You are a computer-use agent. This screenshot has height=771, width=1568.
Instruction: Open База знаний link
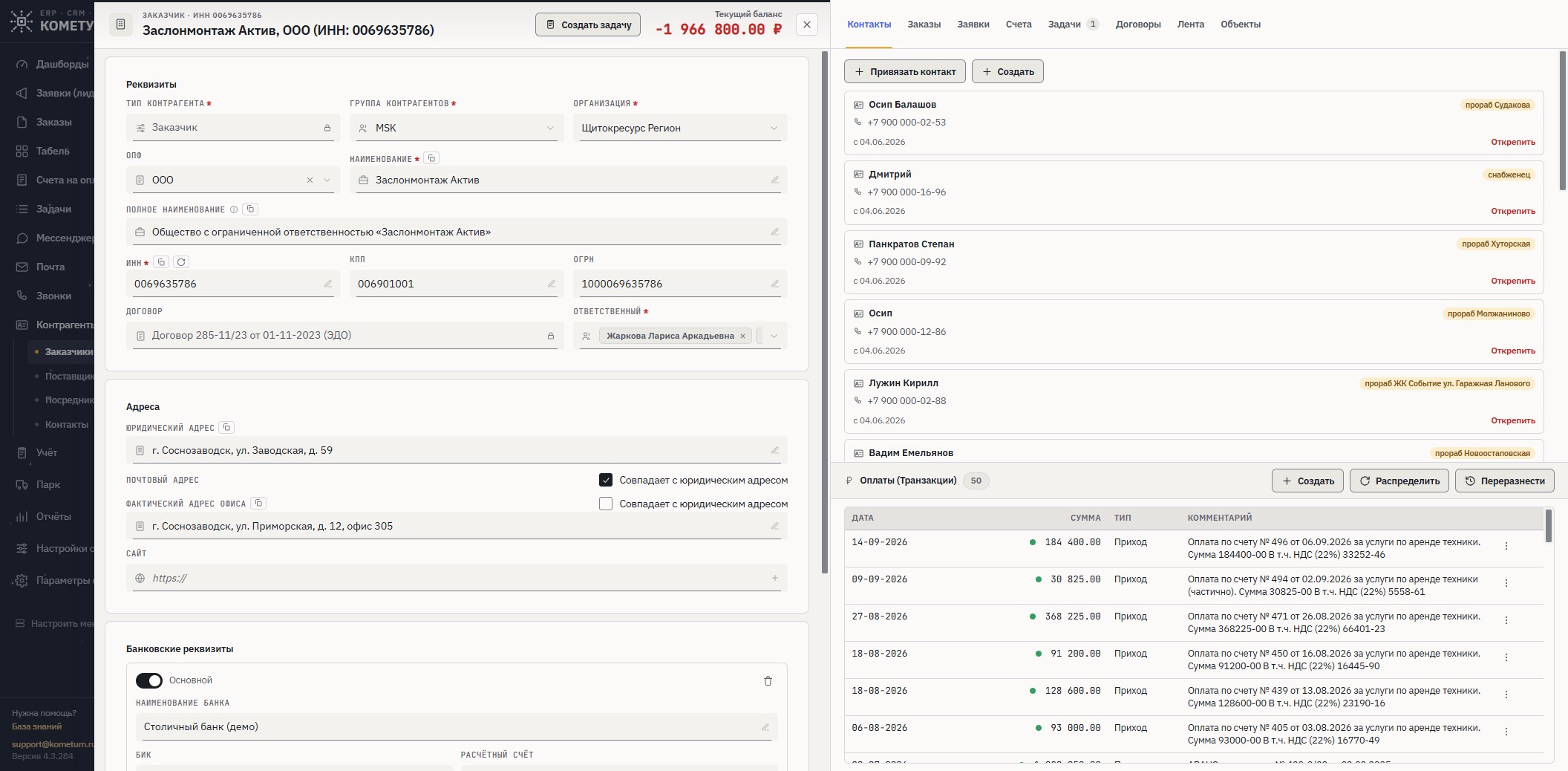tap(36, 726)
